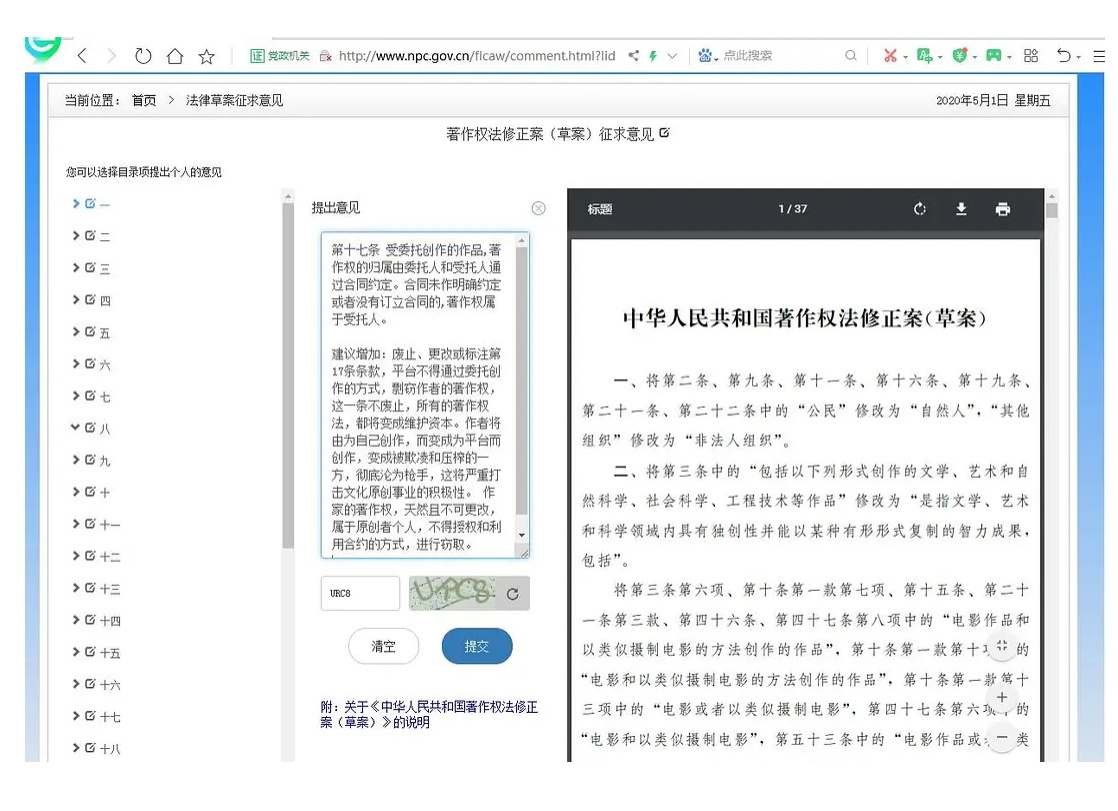The width and height of the screenshot is (1118, 811).
Task: Click the tree list scrollbar
Action: pyautogui.click(x=288, y=376)
